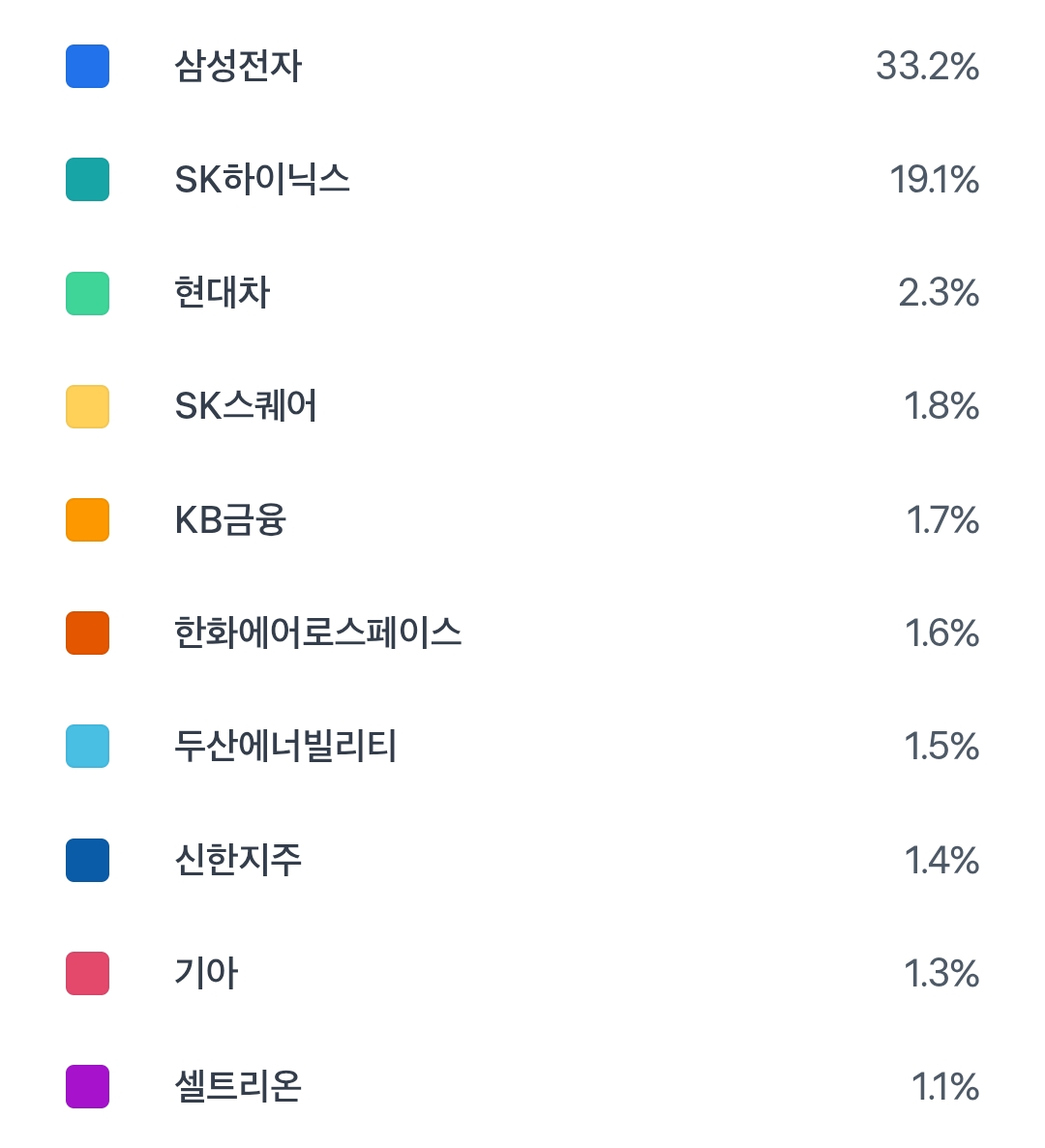Select the 삼성전자 stock name
Screen dimensions: 1045x1148
pyautogui.click(x=238, y=67)
